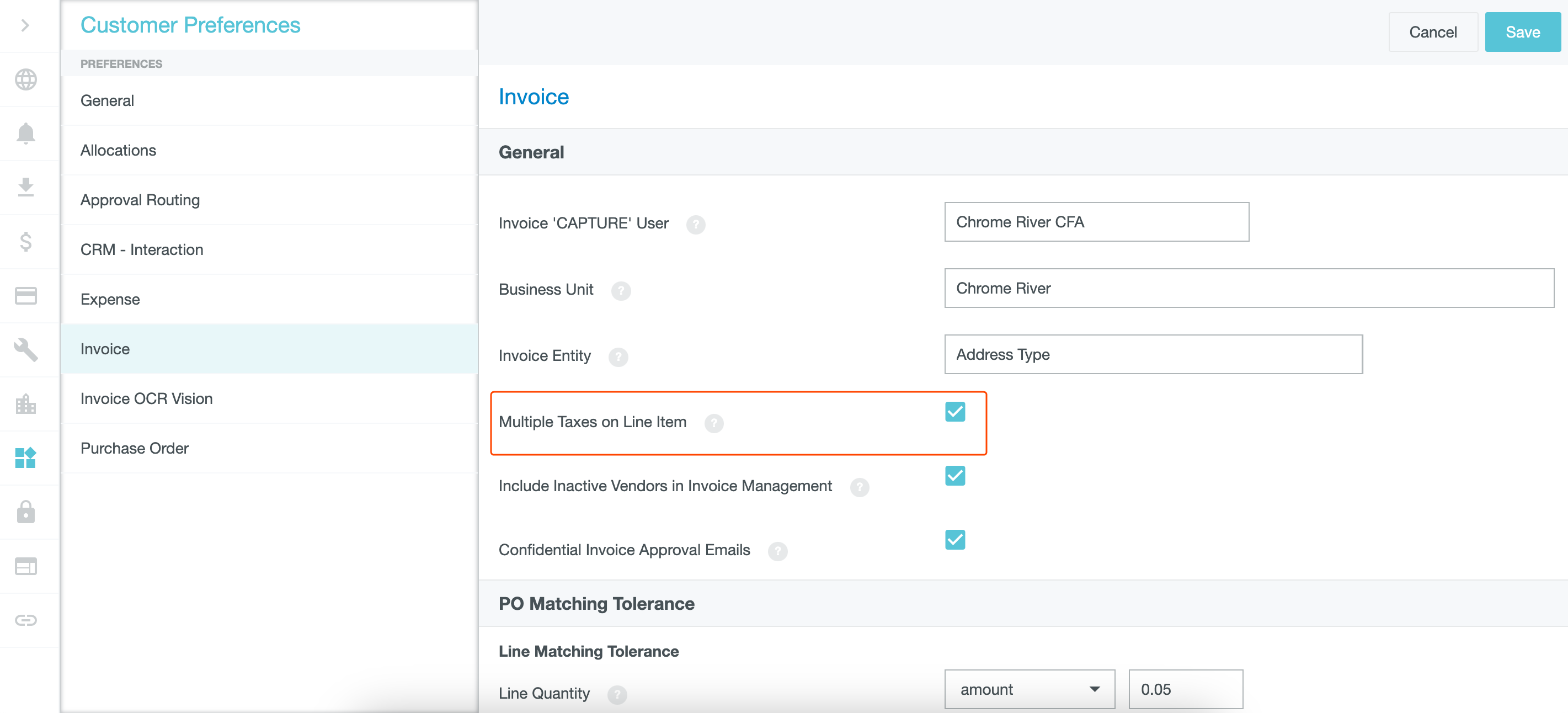Open the Line Quantity amount dropdown
The width and height of the screenshot is (1568, 713).
pyautogui.click(x=1029, y=689)
